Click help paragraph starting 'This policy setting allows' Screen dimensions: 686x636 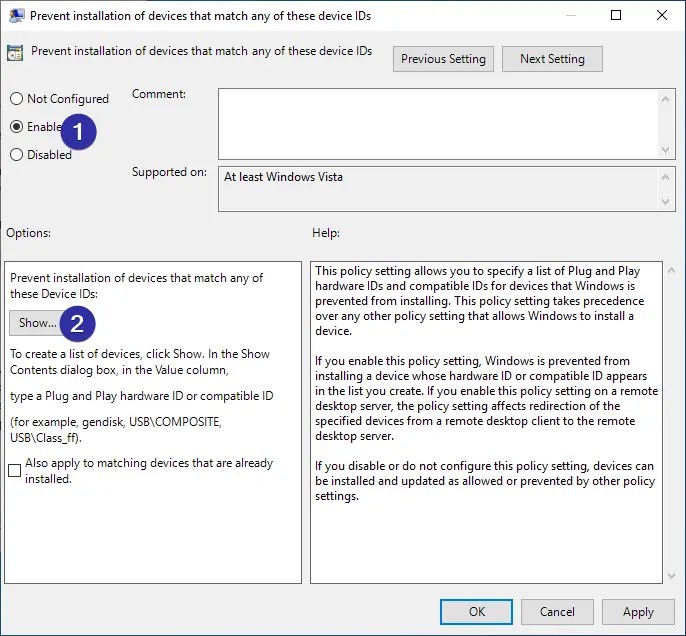click(480, 301)
